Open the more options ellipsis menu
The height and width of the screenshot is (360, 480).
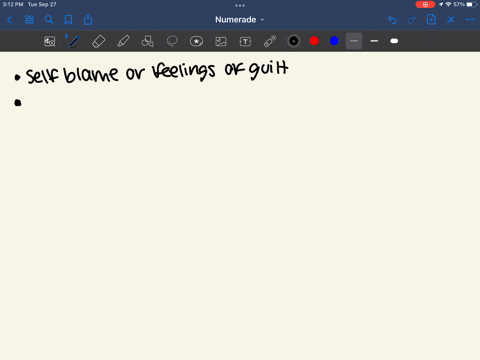pyautogui.click(x=470, y=20)
